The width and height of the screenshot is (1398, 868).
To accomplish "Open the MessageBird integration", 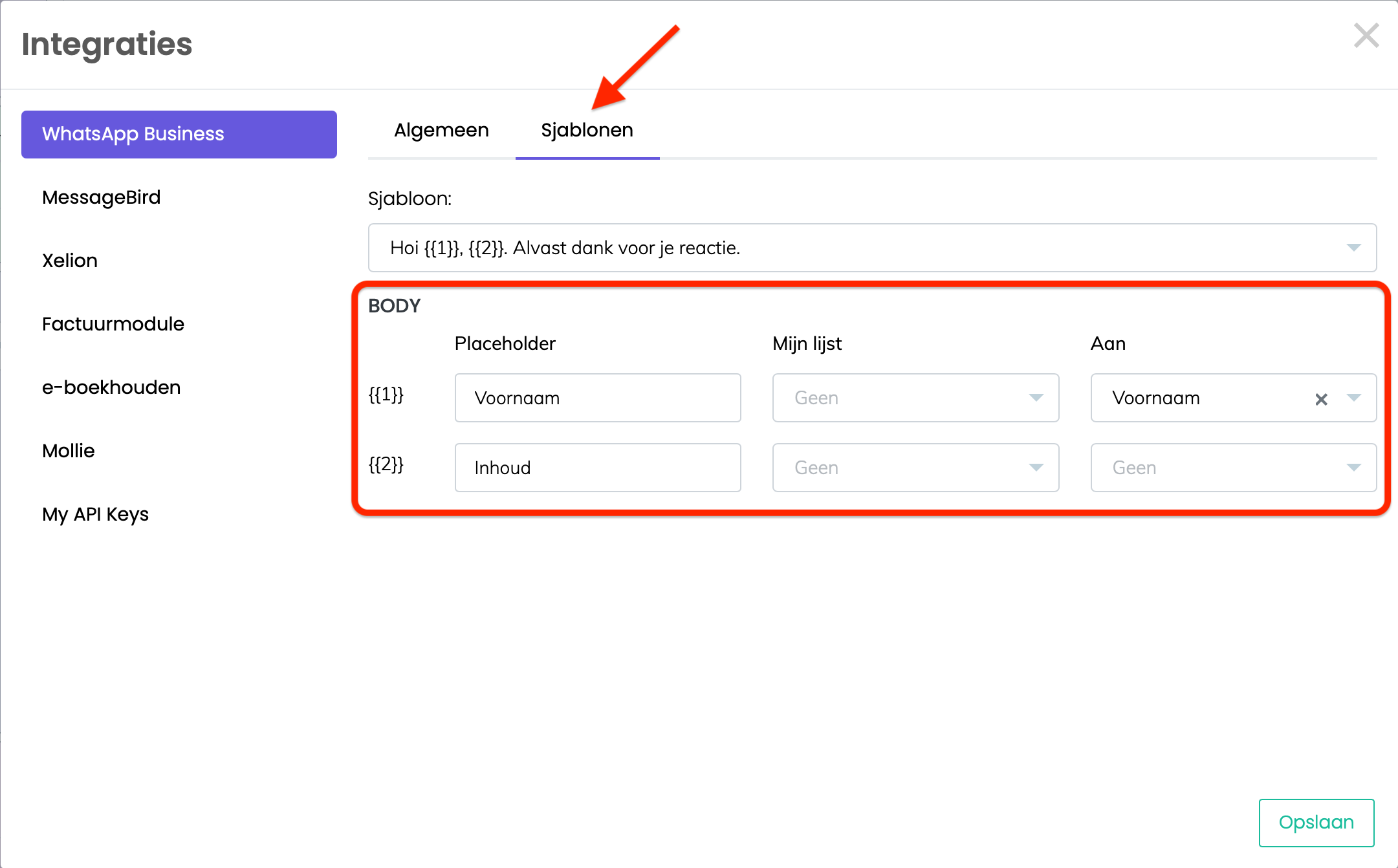I will coord(101,197).
